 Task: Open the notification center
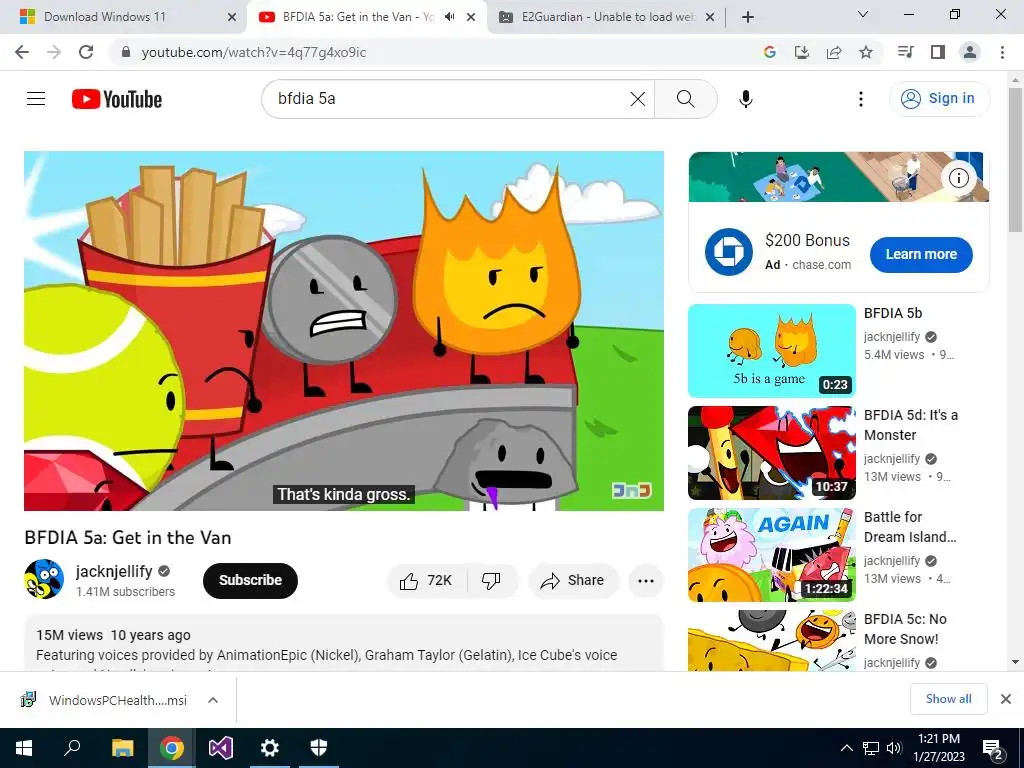coord(993,748)
